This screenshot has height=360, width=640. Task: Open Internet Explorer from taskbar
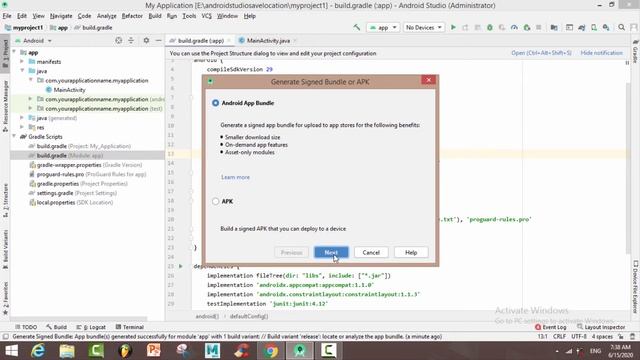coord(38,351)
